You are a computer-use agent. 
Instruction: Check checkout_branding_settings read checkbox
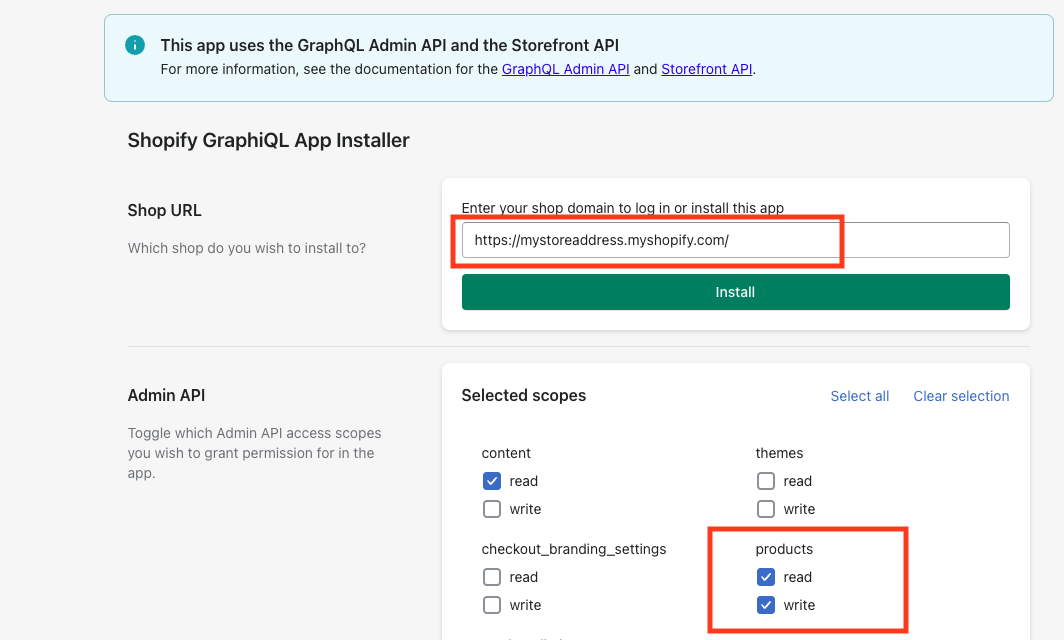pos(492,577)
